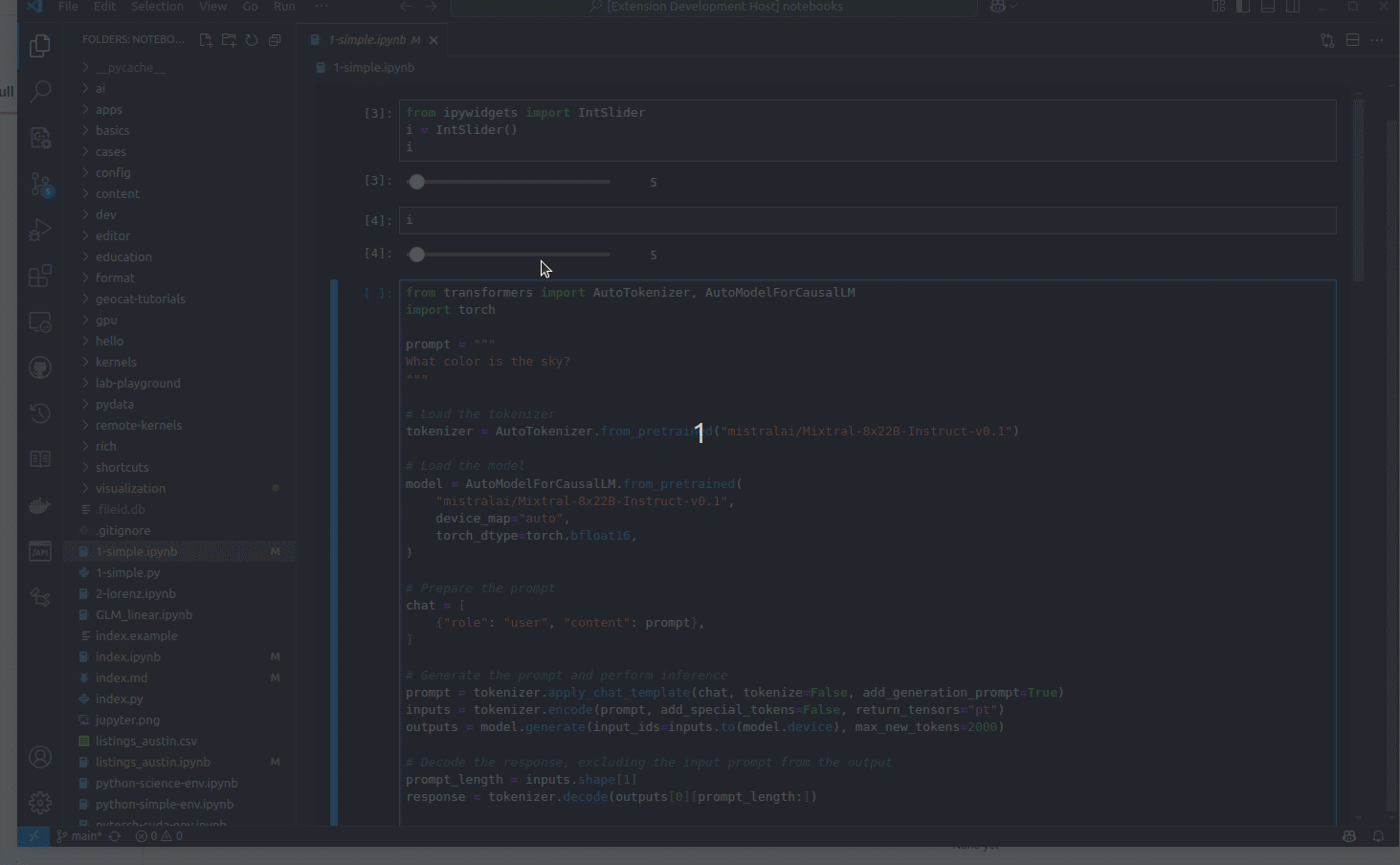This screenshot has height=865, width=1400.
Task: Open the errors and warnings status indicator
Action: [159, 836]
